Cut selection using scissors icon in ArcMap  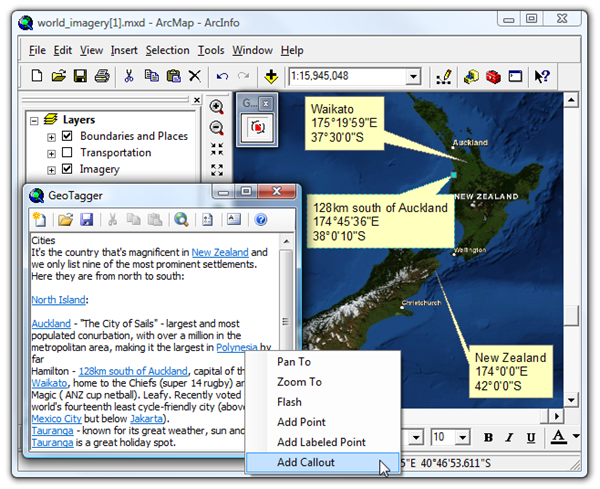tap(129, 76)
